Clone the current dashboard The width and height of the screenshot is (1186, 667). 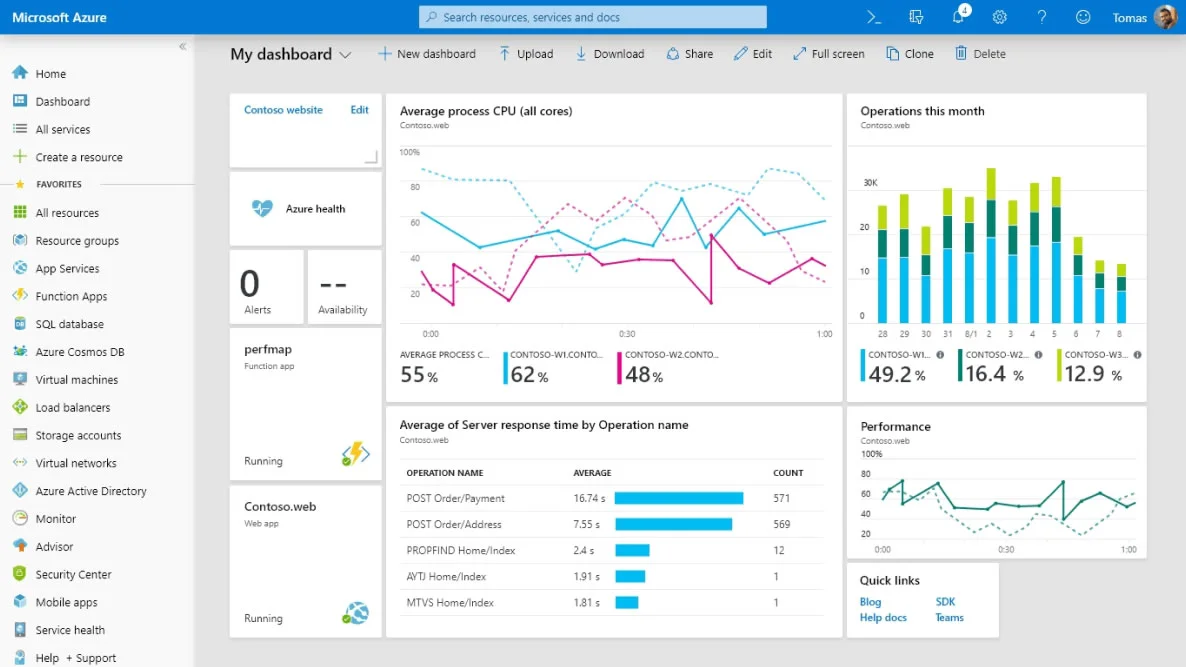coord(910,54)
